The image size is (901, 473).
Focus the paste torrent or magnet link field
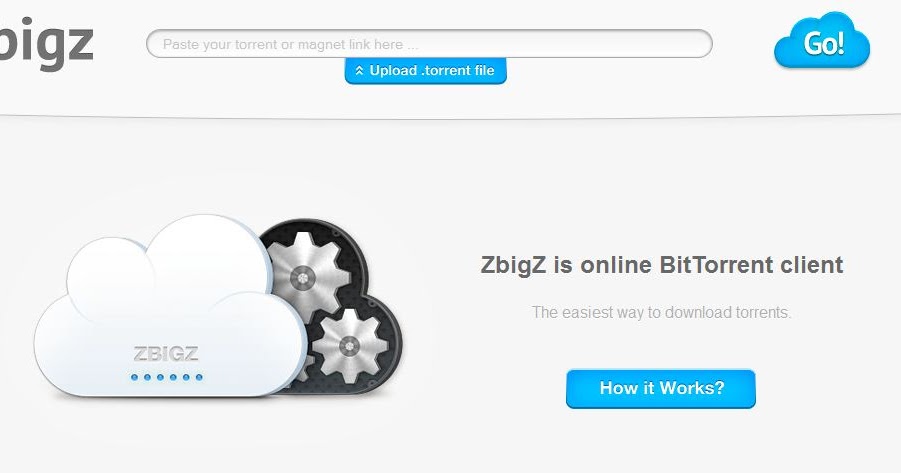(x=429, y=44)
